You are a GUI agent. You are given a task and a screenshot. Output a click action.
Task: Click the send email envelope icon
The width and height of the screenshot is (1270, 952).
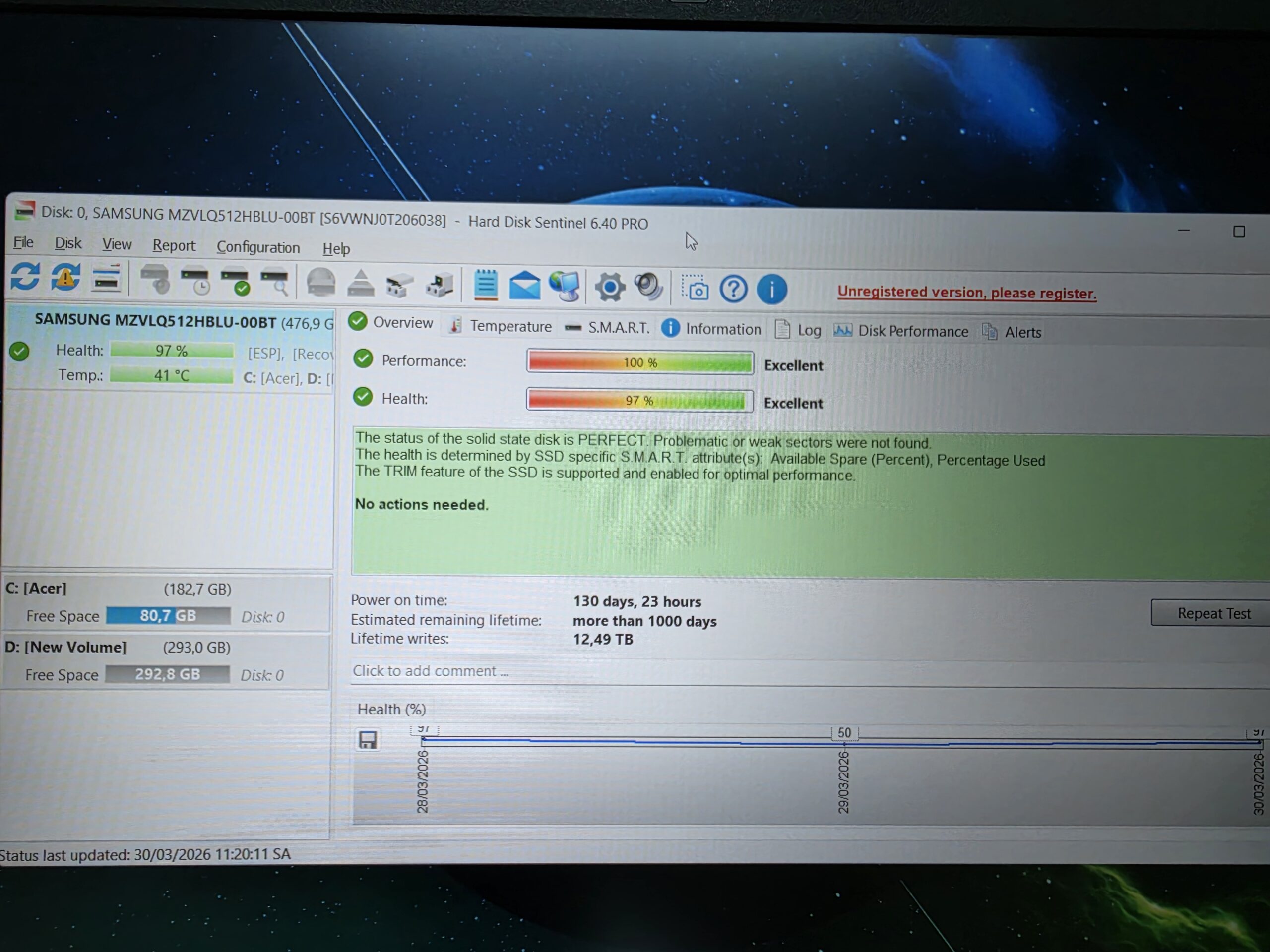(x=525, y=286)
